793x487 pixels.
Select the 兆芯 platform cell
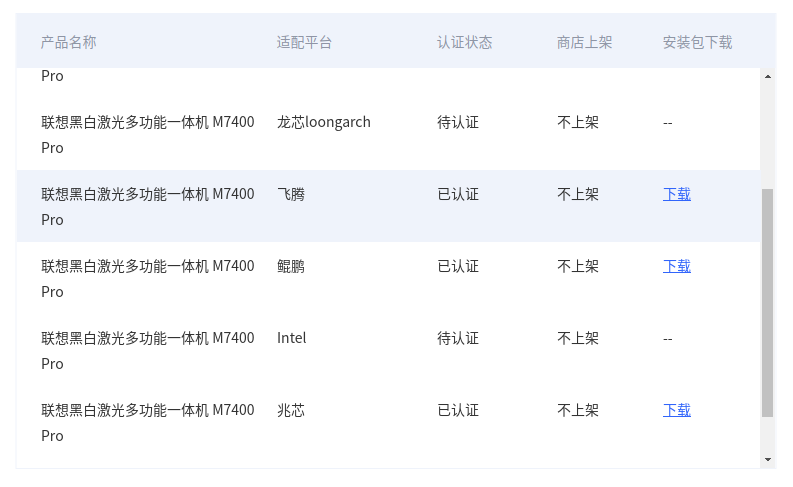pos(291,410)
